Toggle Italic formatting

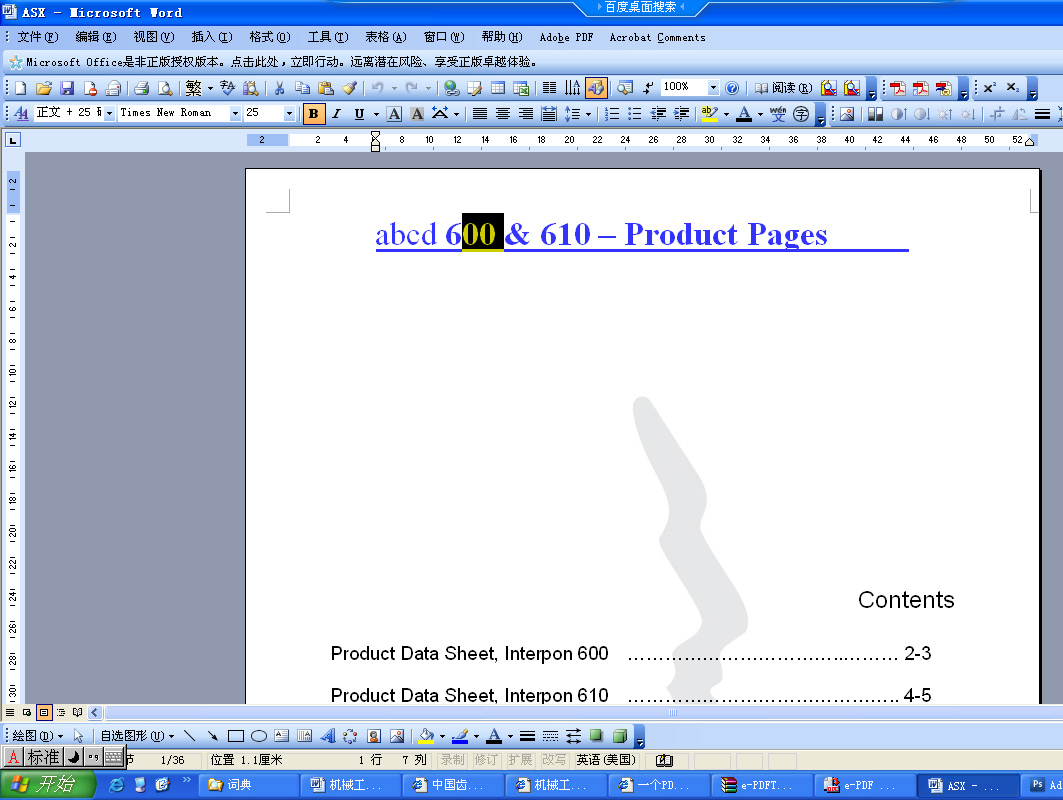tap(336, 114)
